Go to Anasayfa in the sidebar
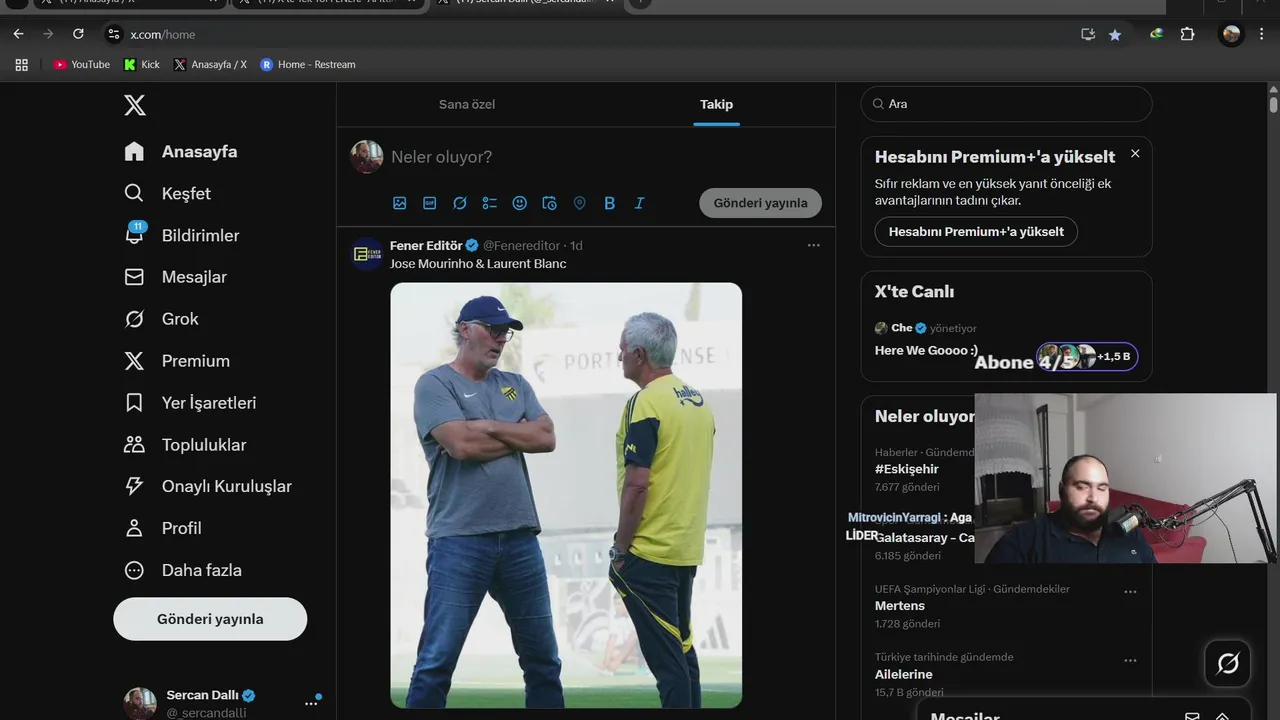This screenshot has width=1280, height=720. (181, 152)
